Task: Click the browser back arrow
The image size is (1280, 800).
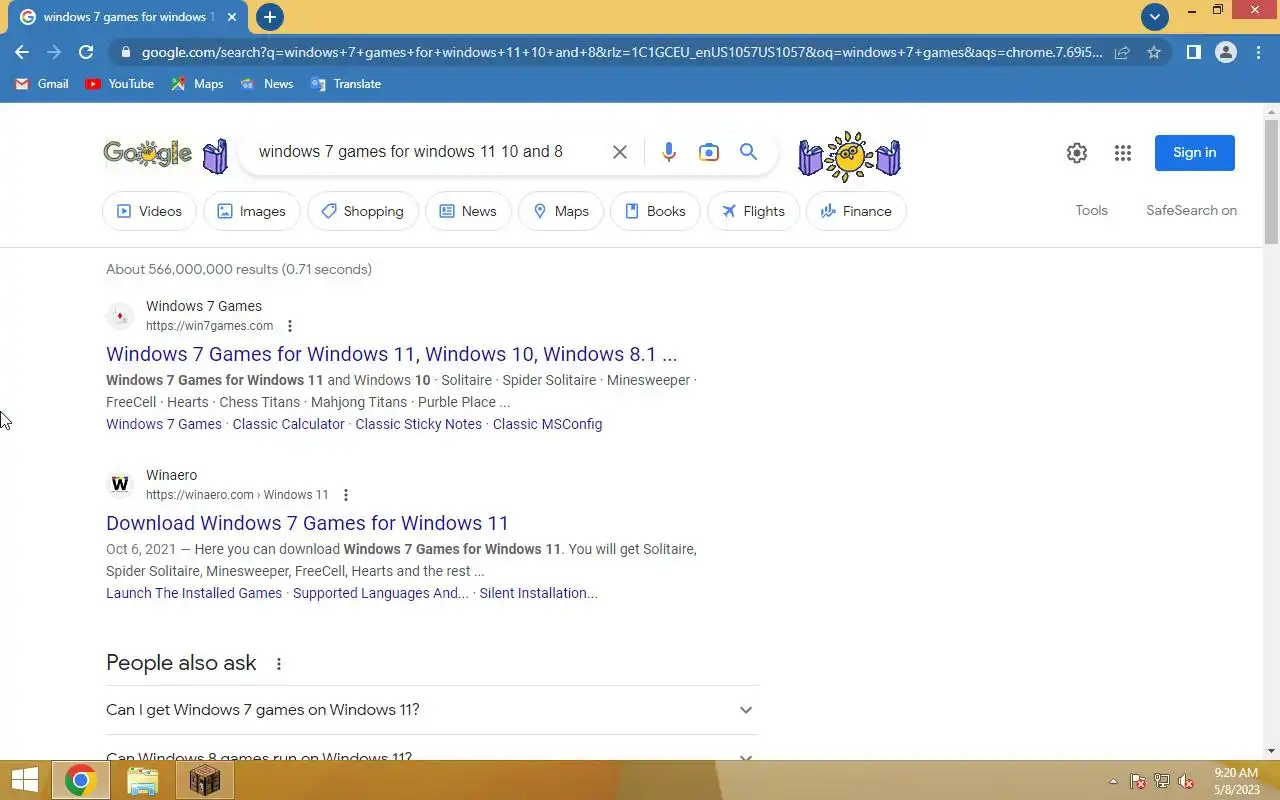Action: click(22, 52)
